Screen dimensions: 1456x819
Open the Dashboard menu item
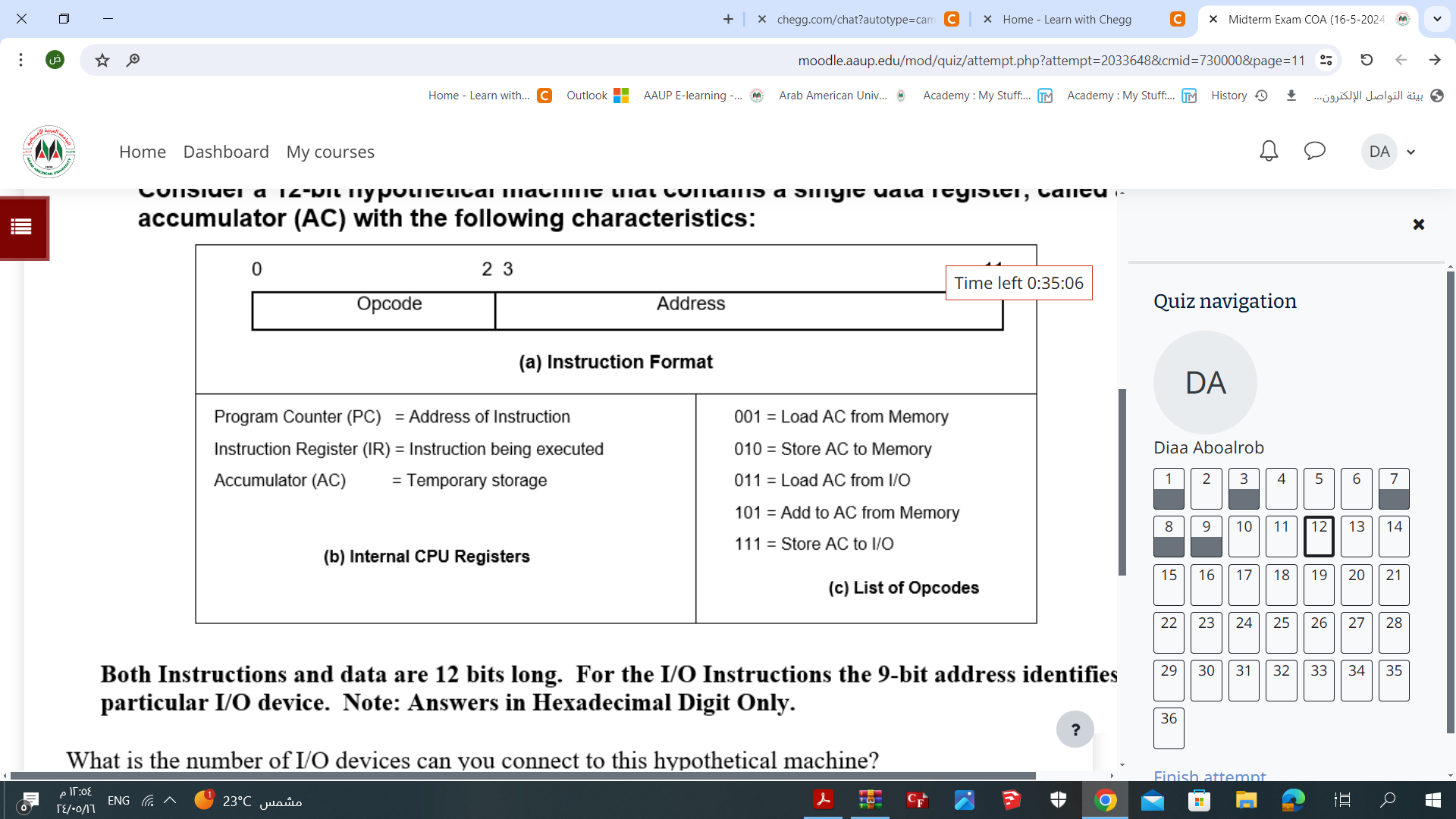click(226, 152)
